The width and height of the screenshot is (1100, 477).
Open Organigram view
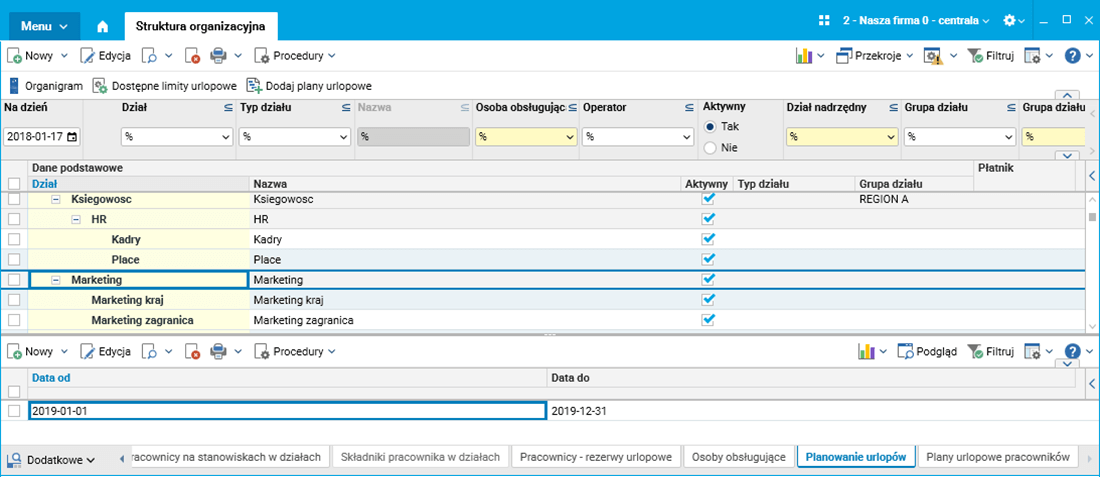[46, 86]
